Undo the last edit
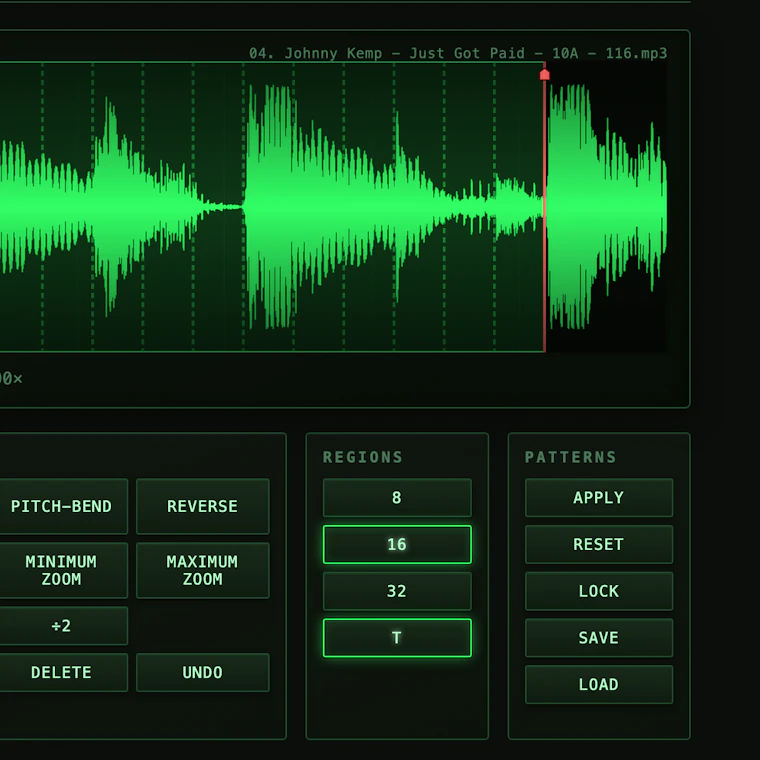The height and width of the screenshot is (760, 760). 203,672
